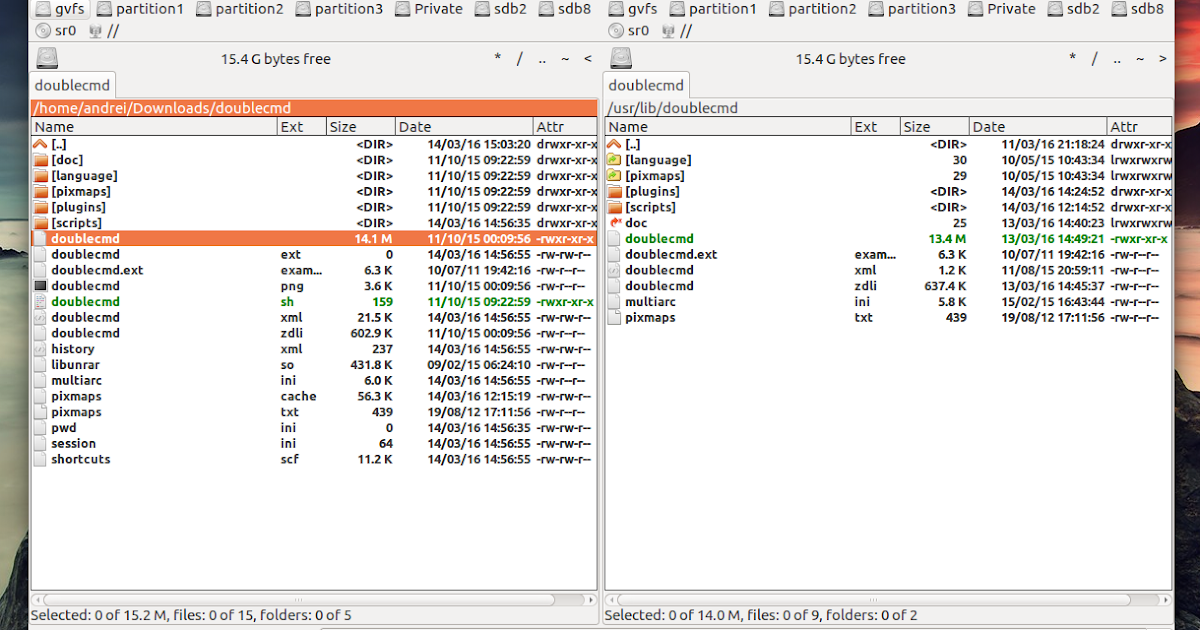Go to root with the "/" button, left panel
Viewport: 1200px width, 630px height.
click(x=519, y=58)
